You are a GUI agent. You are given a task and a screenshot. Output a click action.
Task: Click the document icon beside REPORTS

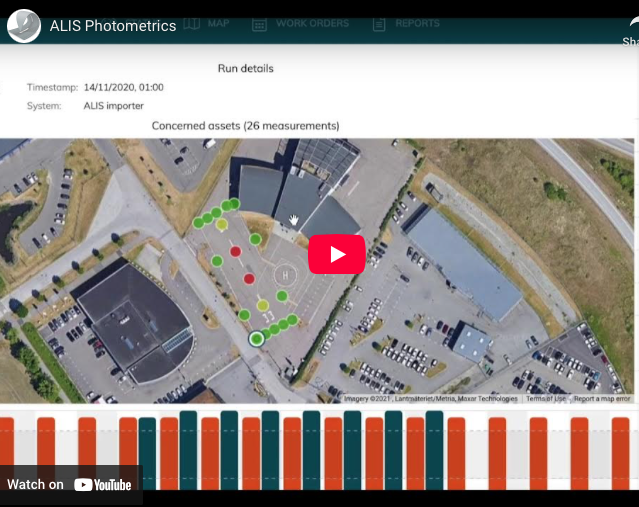pos(379,23)
